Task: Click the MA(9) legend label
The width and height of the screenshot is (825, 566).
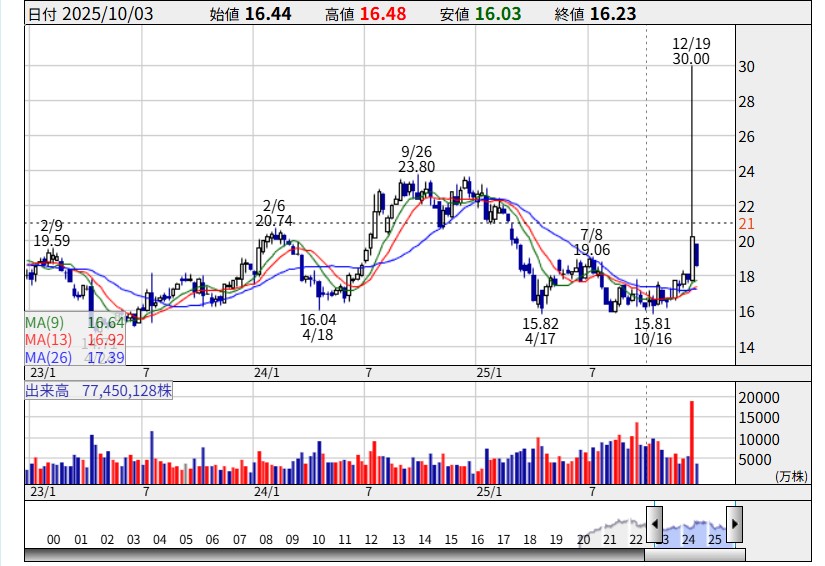Action: (44, 323)
